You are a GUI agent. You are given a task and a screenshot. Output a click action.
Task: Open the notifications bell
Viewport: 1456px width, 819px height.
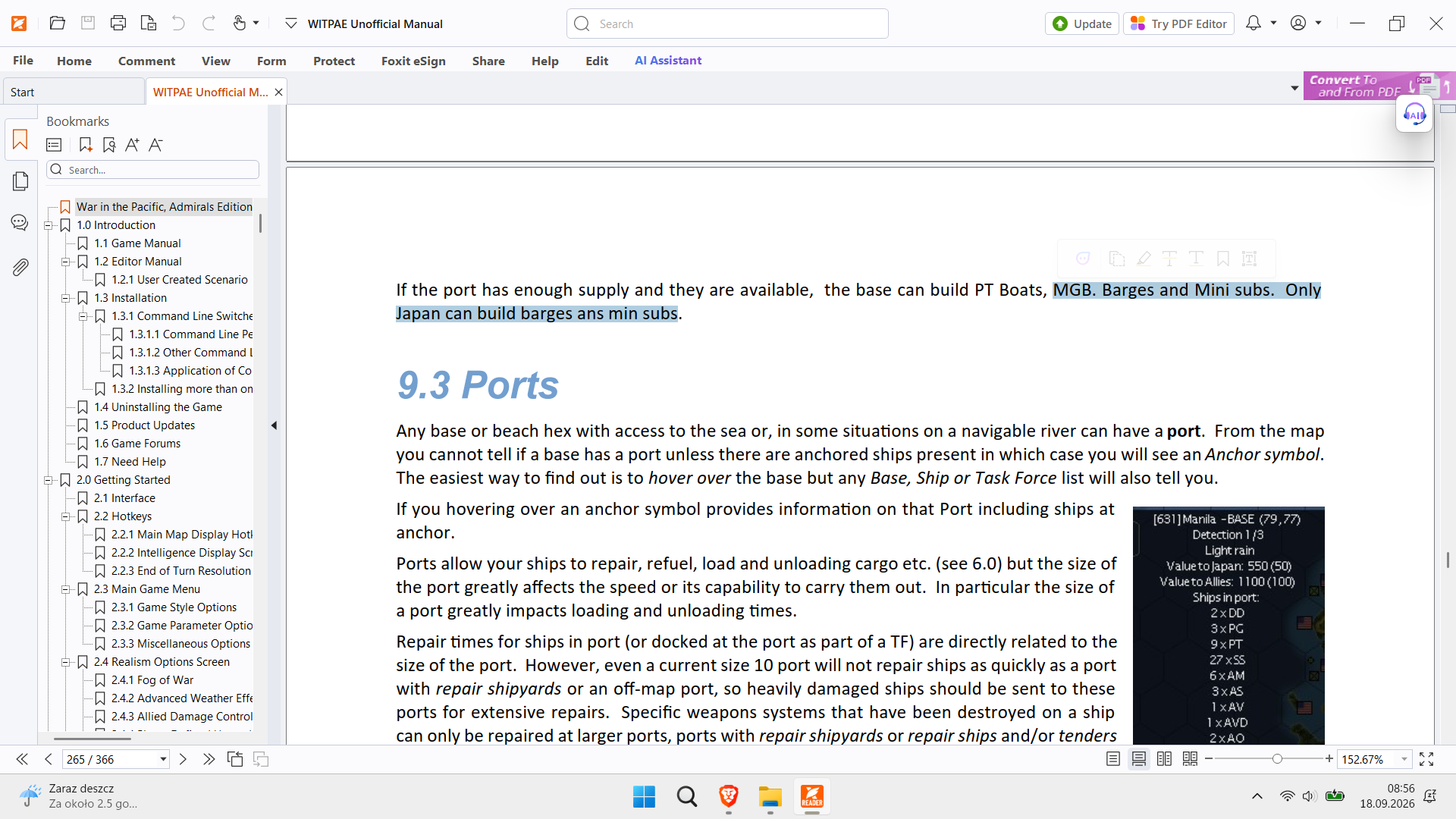tap(1254, 24)
